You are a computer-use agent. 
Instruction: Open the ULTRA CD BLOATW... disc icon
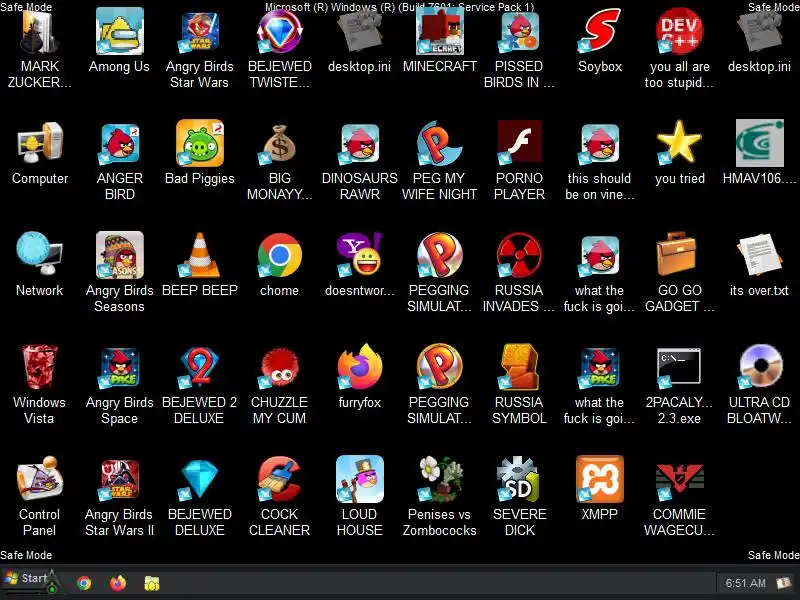[759, 368]
